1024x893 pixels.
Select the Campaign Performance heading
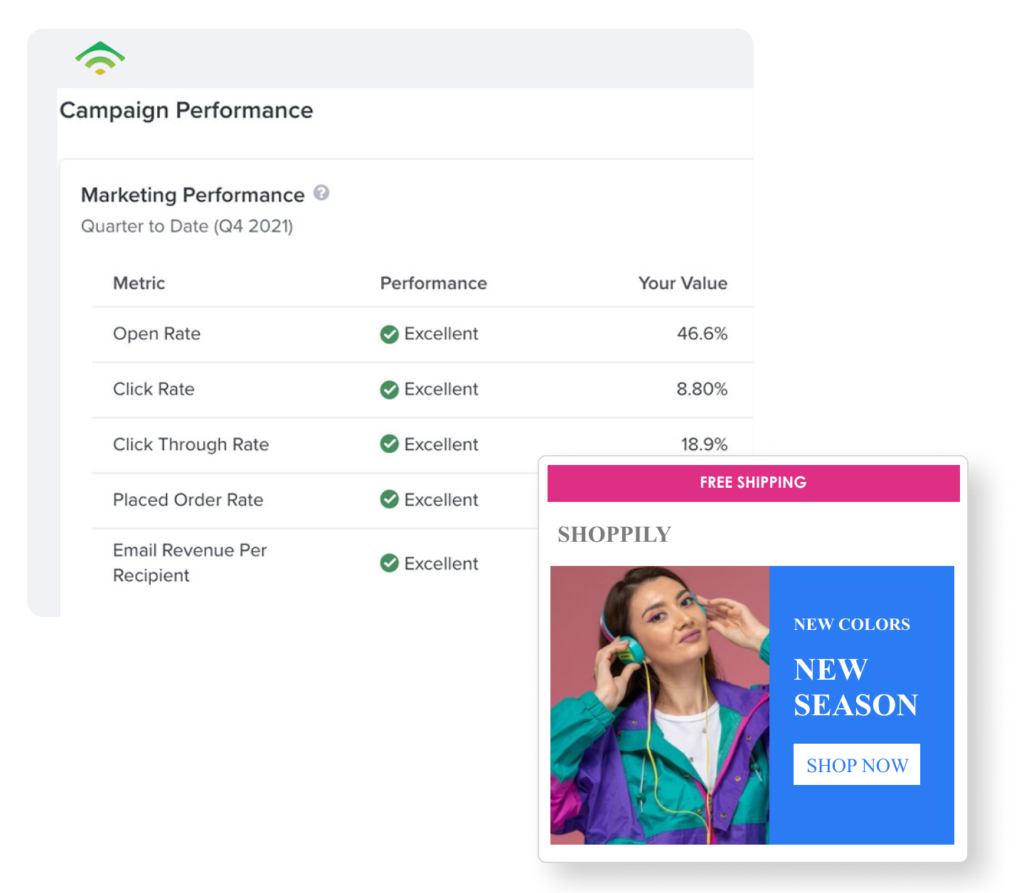186,110
